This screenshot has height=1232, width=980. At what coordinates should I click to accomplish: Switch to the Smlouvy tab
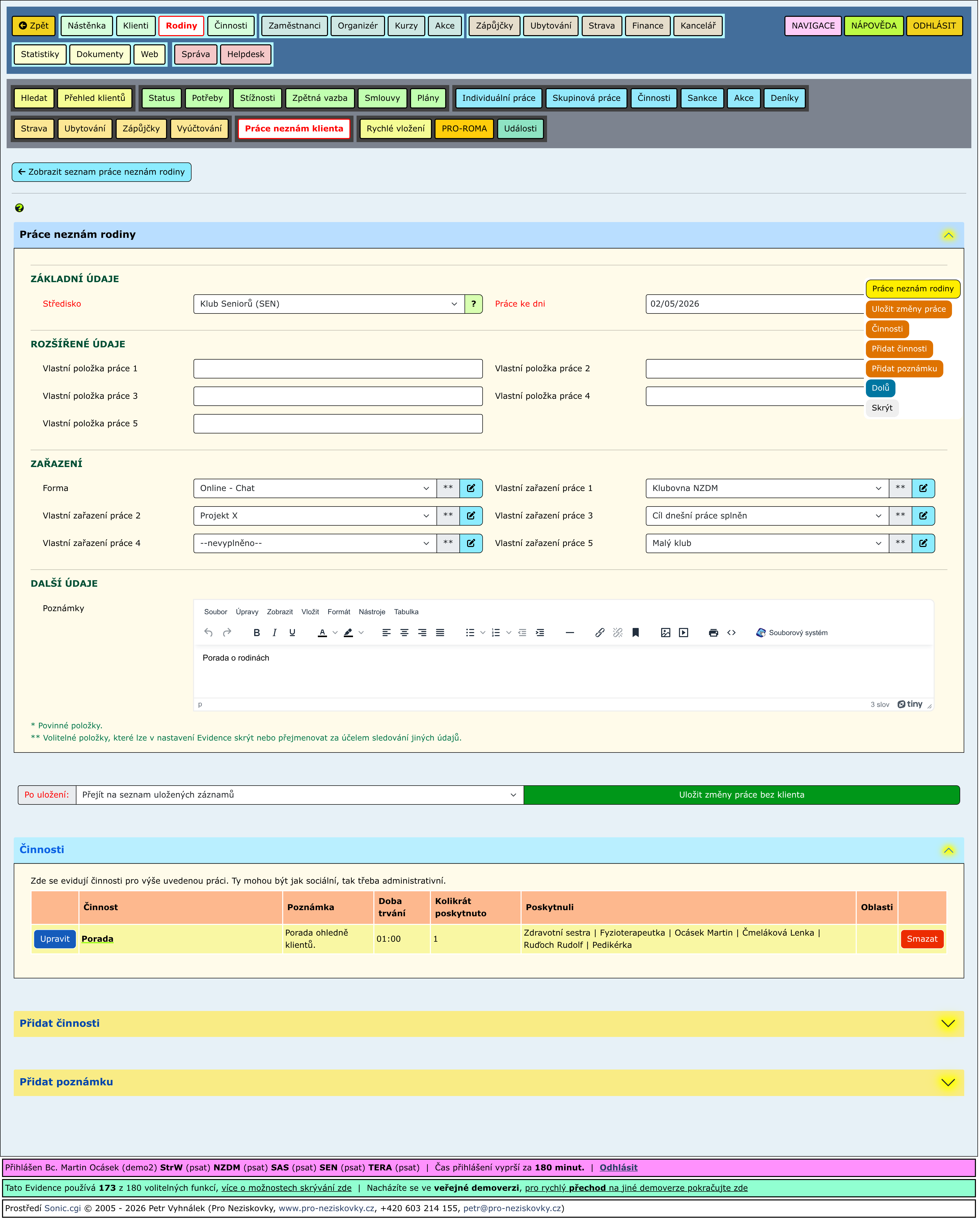[382, 98]
